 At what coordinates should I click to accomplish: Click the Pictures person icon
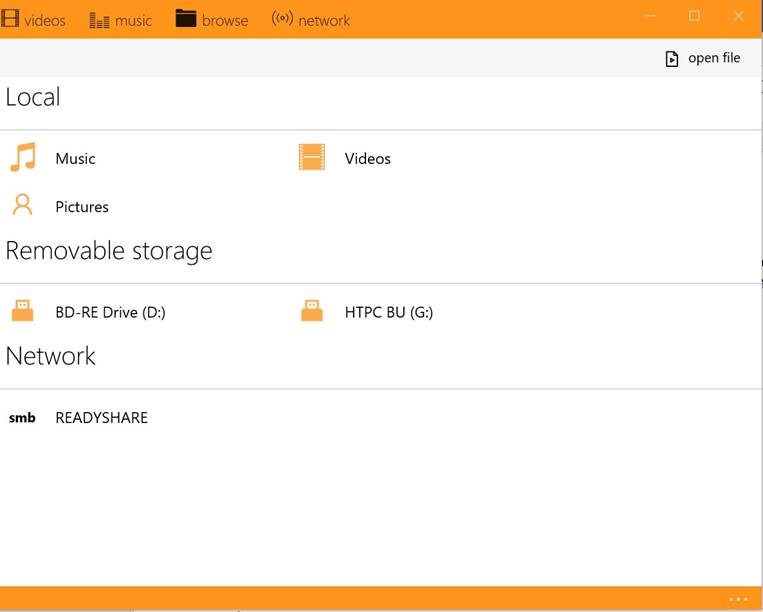(x=22, y=205)
